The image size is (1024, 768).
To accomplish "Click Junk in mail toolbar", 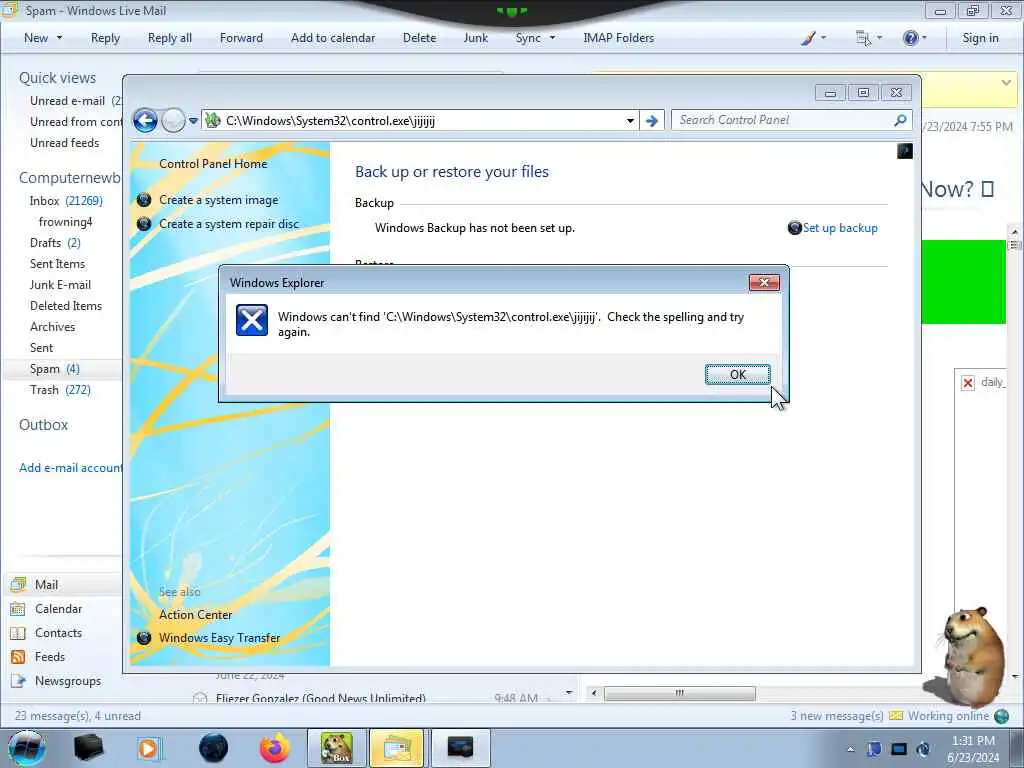I will (475, 38).
